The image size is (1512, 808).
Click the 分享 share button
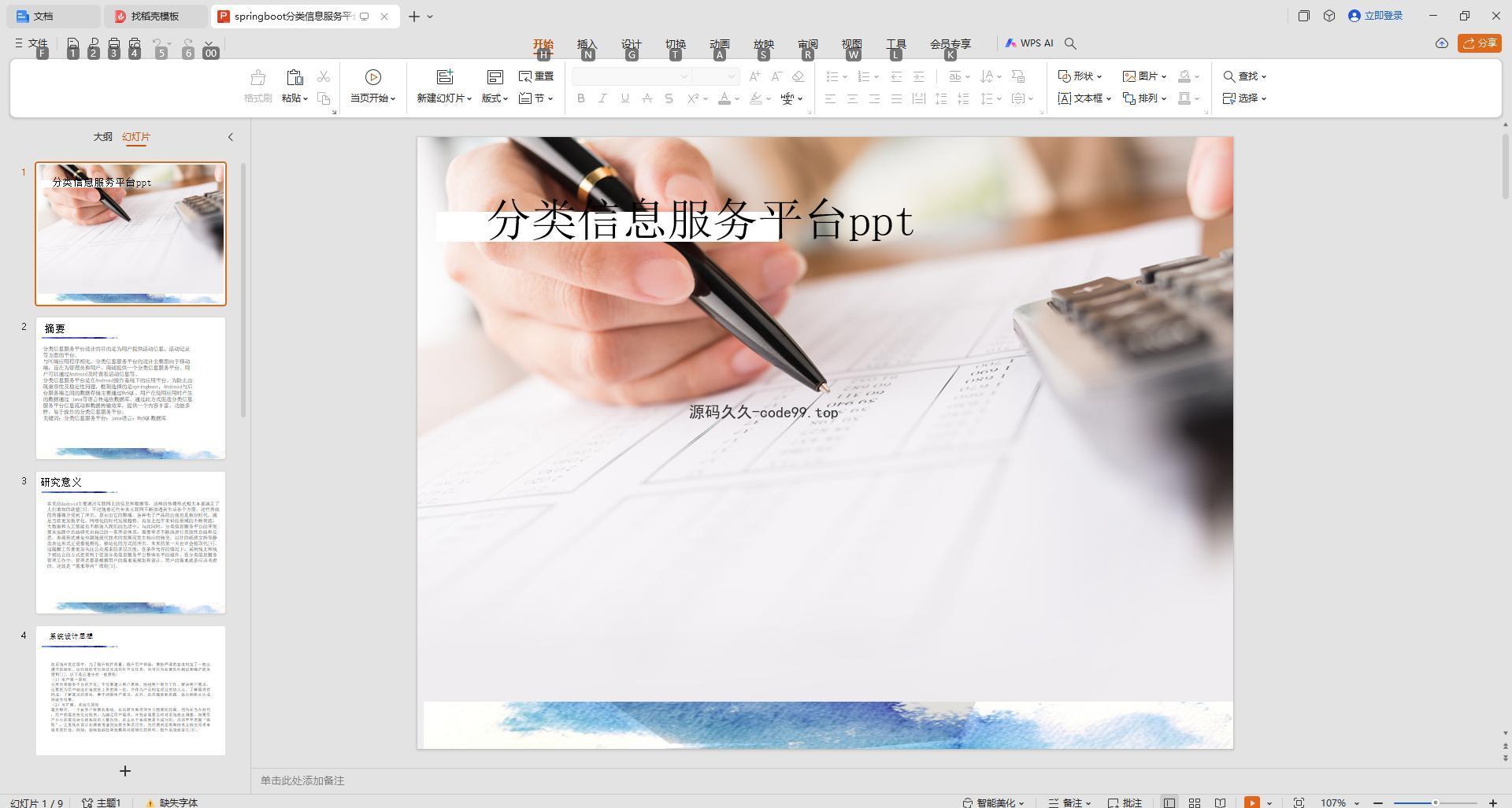pos(1479,43)
